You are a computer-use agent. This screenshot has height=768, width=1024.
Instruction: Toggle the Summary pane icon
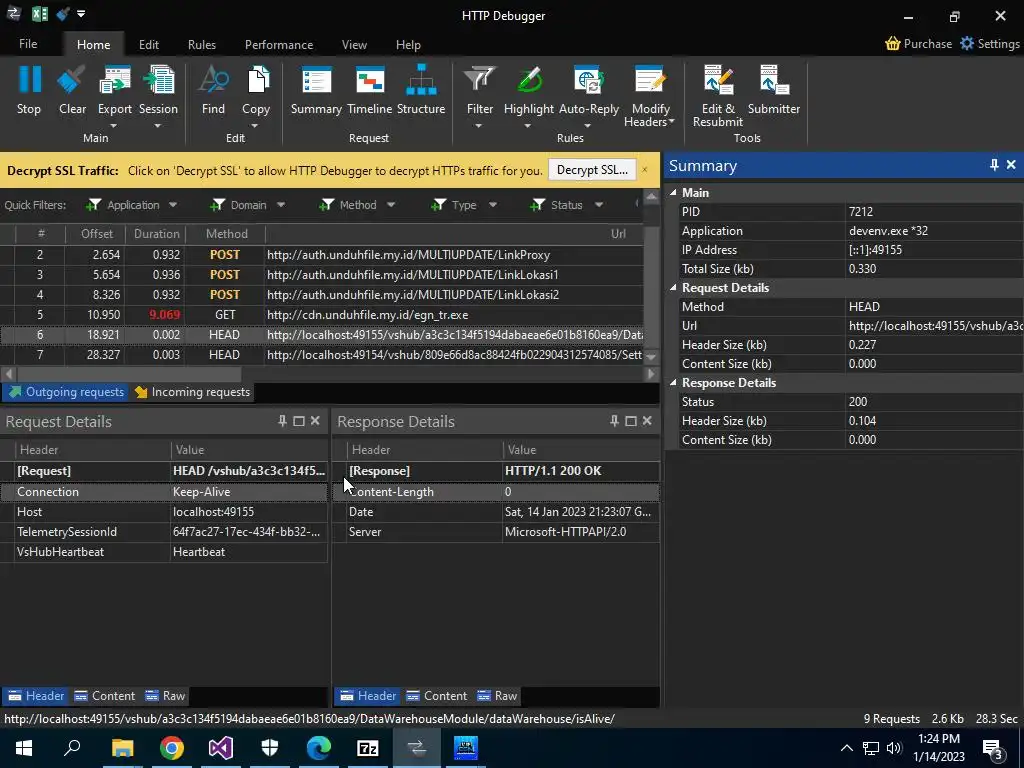click(316, 80)
